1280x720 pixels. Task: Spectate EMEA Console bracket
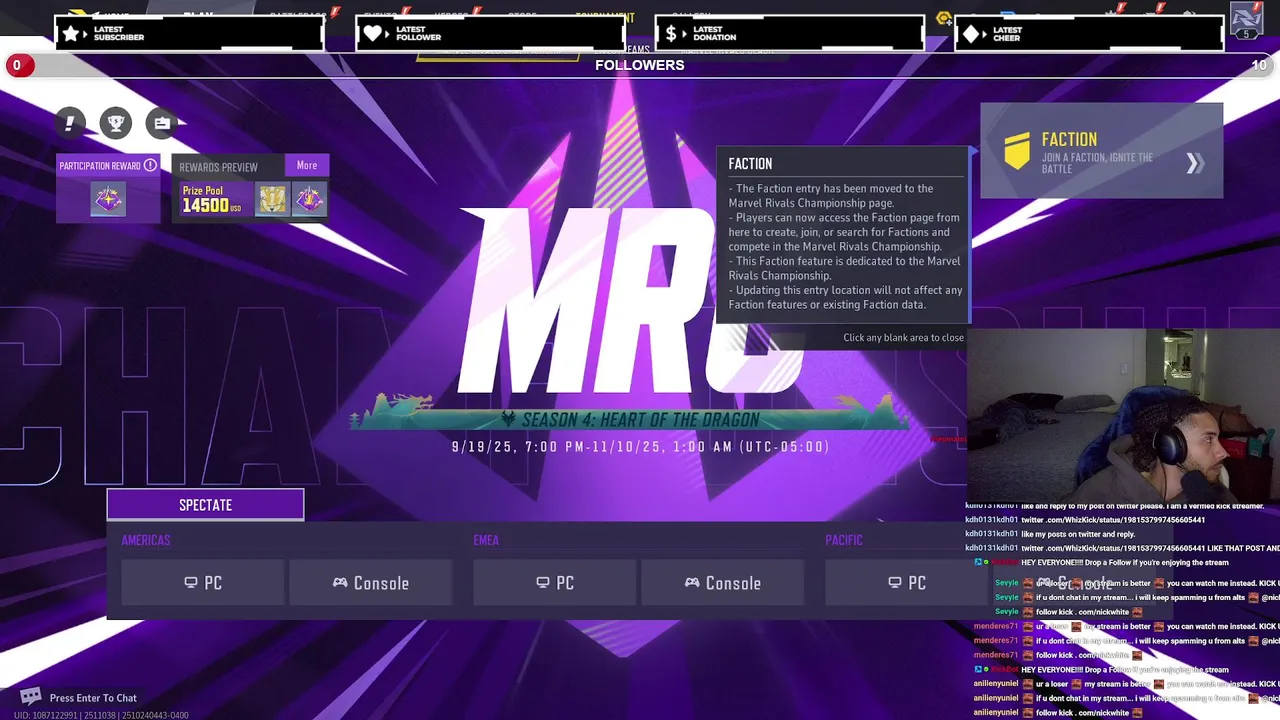pyautogui.click(x=722, y=583)
